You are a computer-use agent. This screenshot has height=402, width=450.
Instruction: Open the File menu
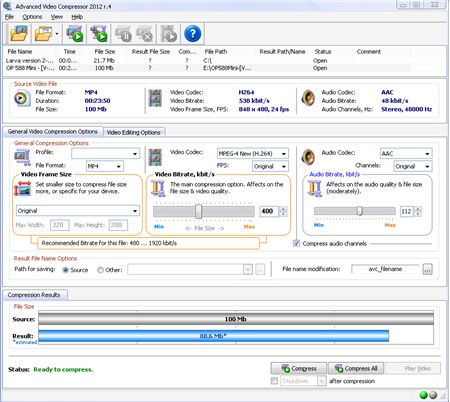click(9, 17)
